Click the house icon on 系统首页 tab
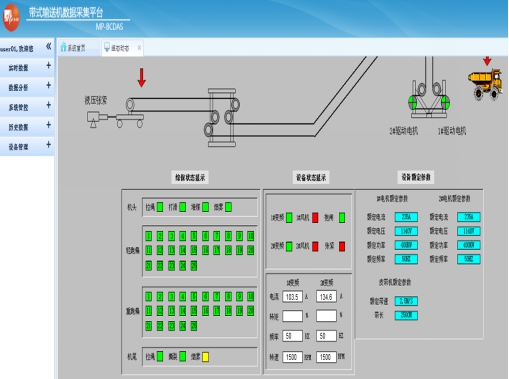Viewport: 509px width, 379px height. (x=63, y=47)
